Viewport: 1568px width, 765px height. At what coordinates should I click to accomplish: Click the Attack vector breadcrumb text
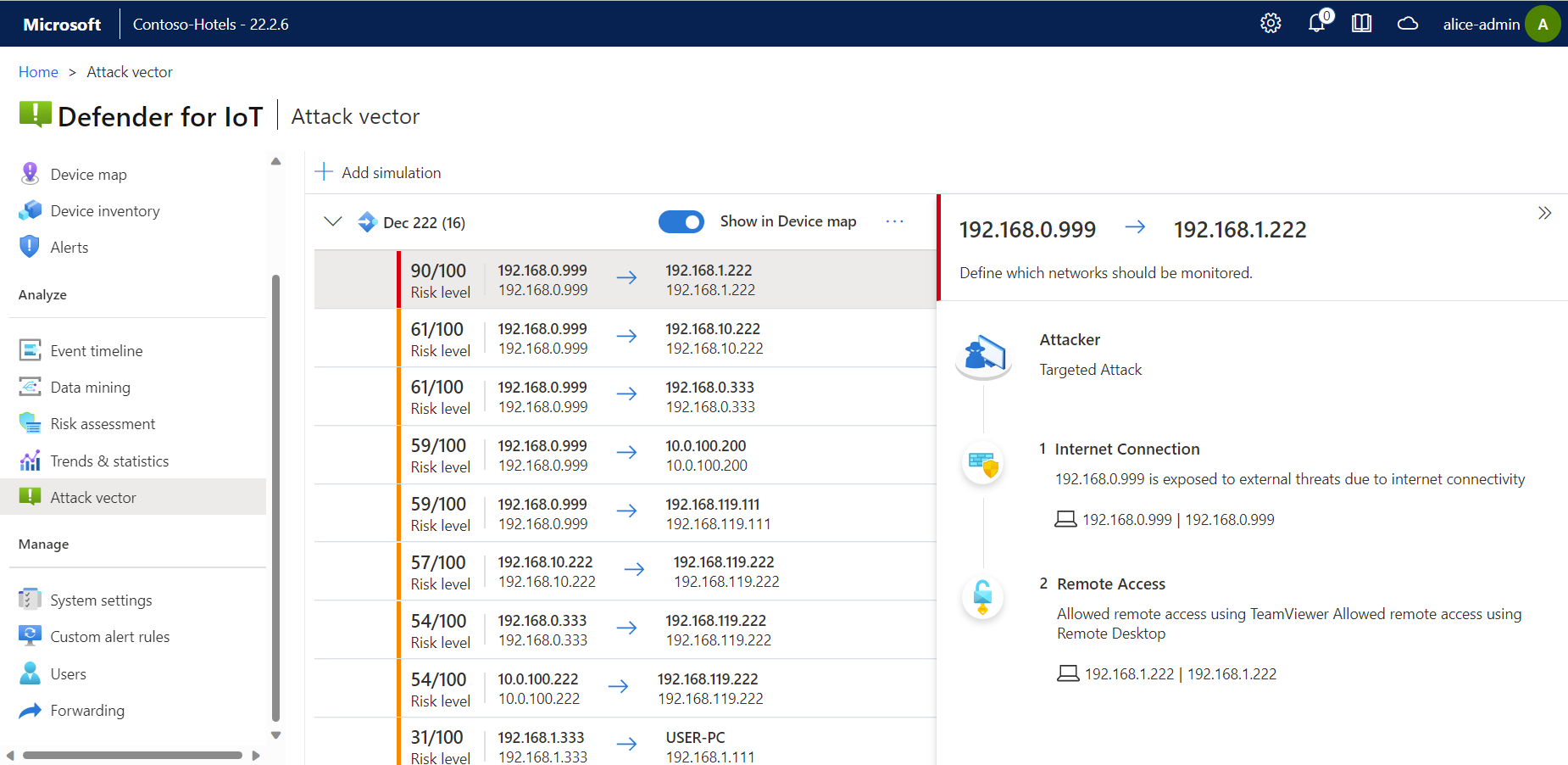pyautogui.click(x=130, y=72)
